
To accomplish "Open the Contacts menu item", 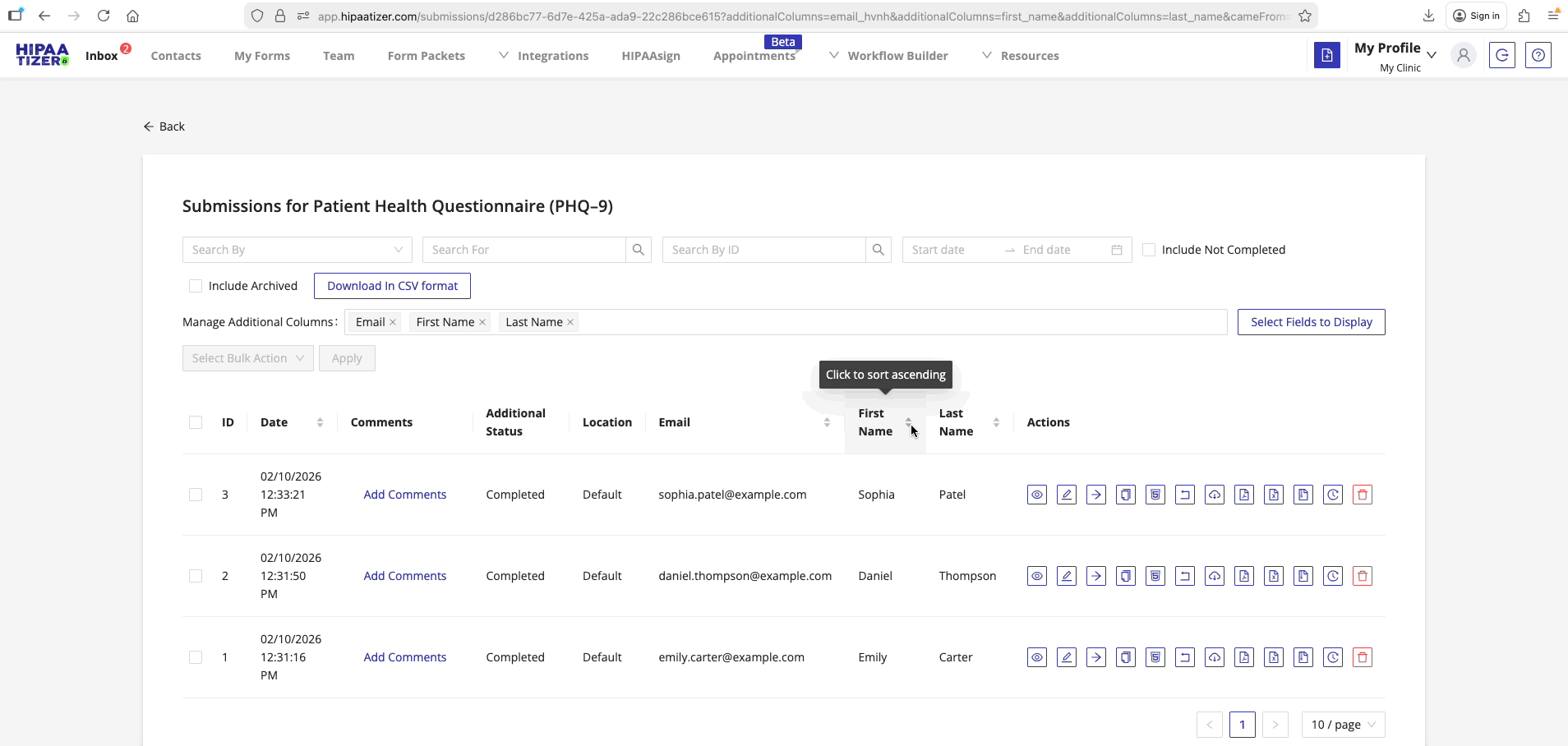I will tap(176, 56).
